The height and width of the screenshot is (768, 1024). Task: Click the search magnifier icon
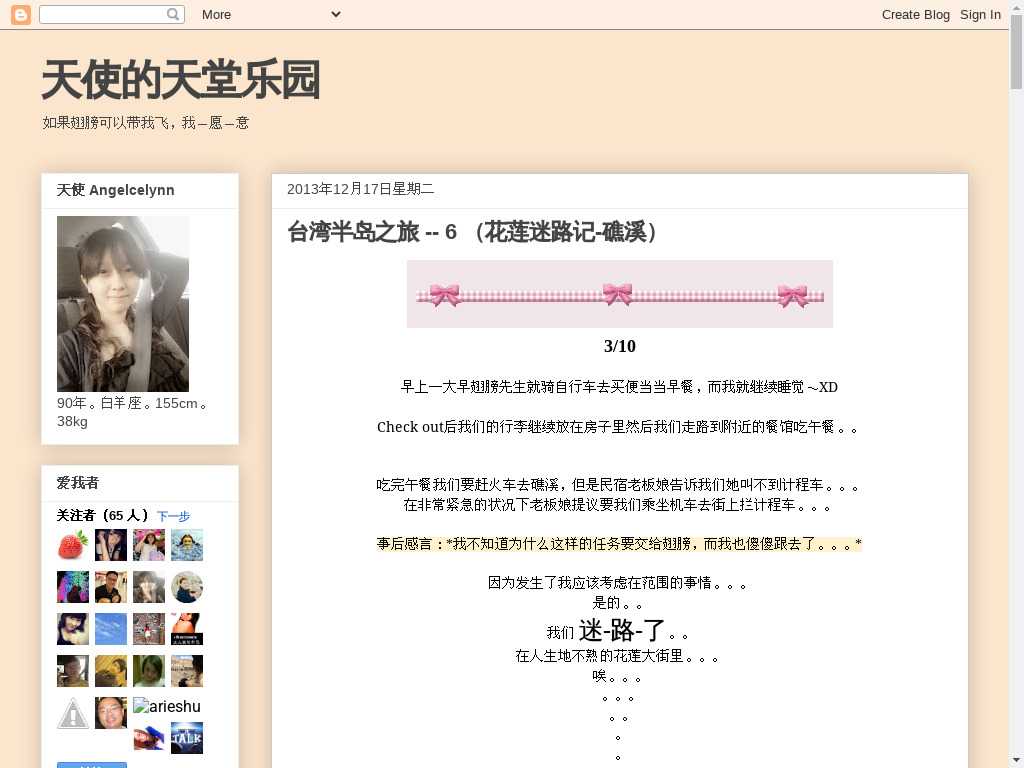(x=172, y=14)
